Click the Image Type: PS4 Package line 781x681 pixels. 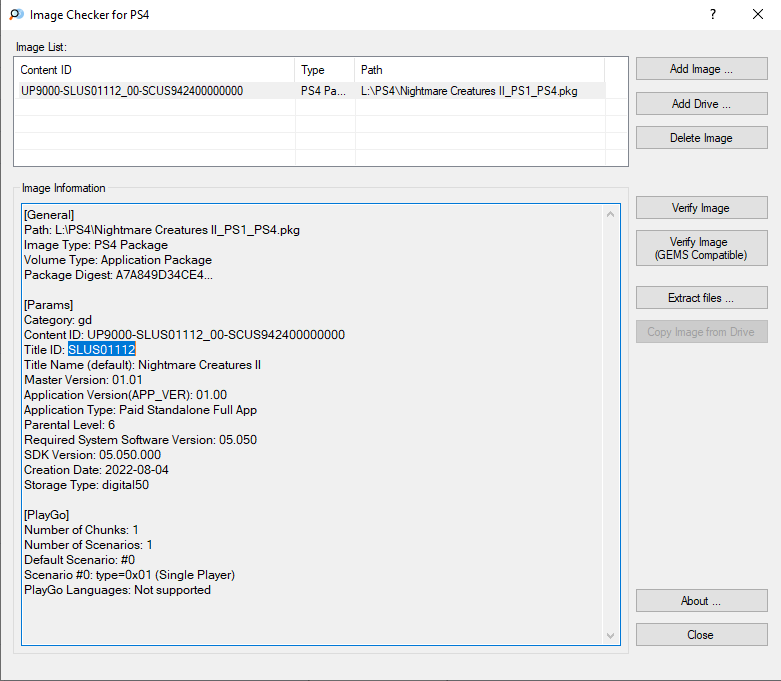pyautogui.click(x=96, y=245)
